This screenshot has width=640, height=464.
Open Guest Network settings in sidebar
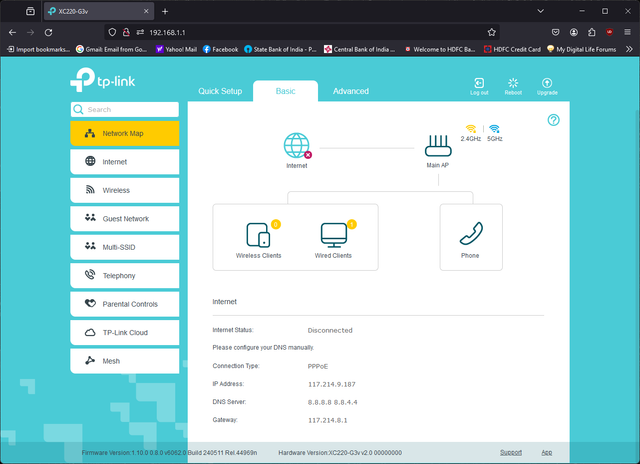pos(125,218)
